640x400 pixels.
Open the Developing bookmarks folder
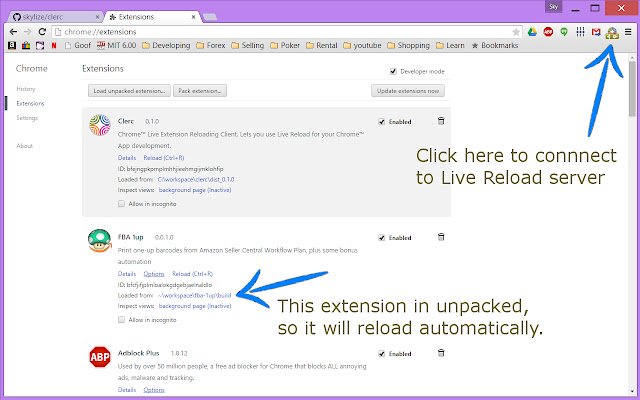click(x=166, y=45)
